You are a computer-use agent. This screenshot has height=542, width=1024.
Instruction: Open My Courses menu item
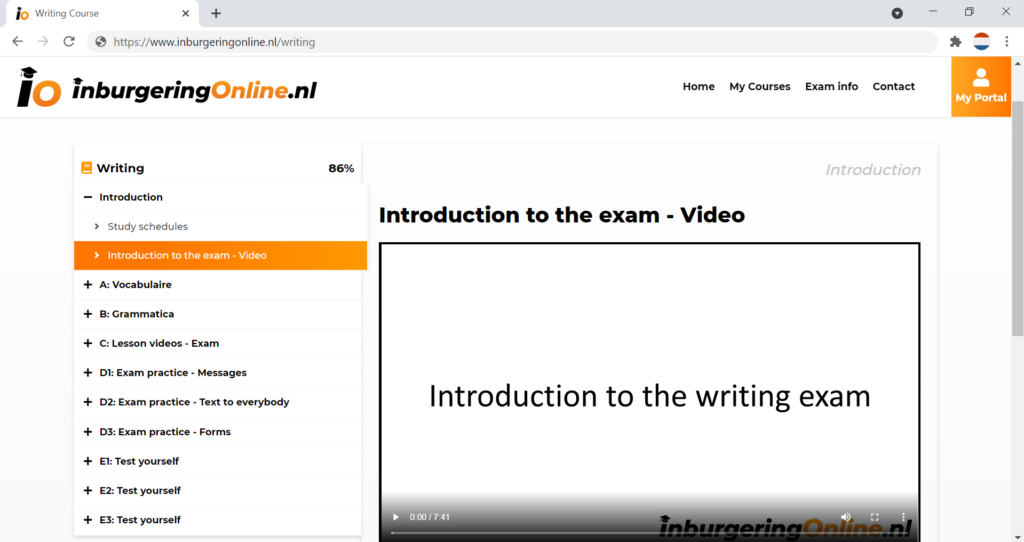[760, 86]
